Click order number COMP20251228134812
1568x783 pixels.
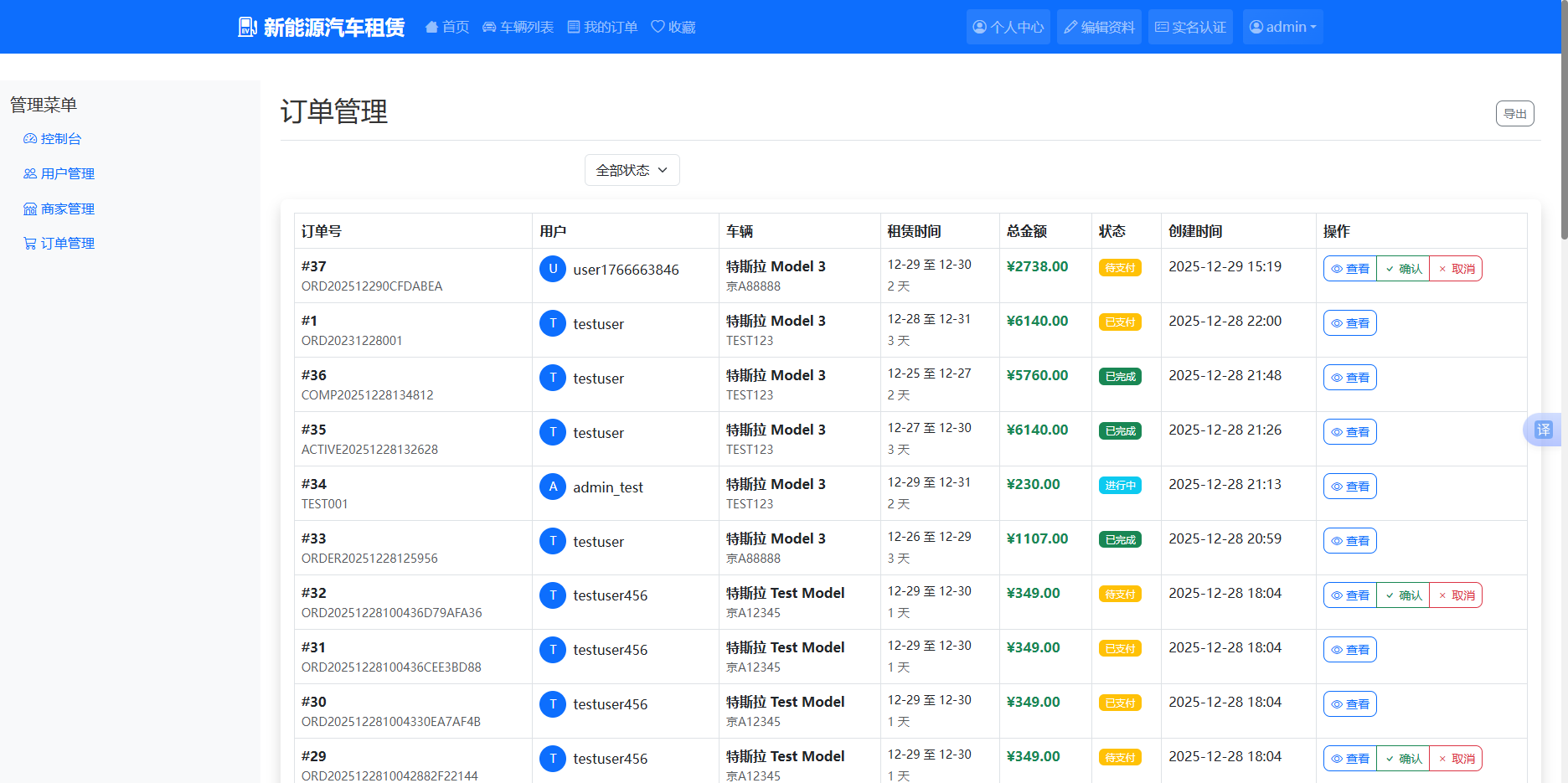[x=368, y=395]
